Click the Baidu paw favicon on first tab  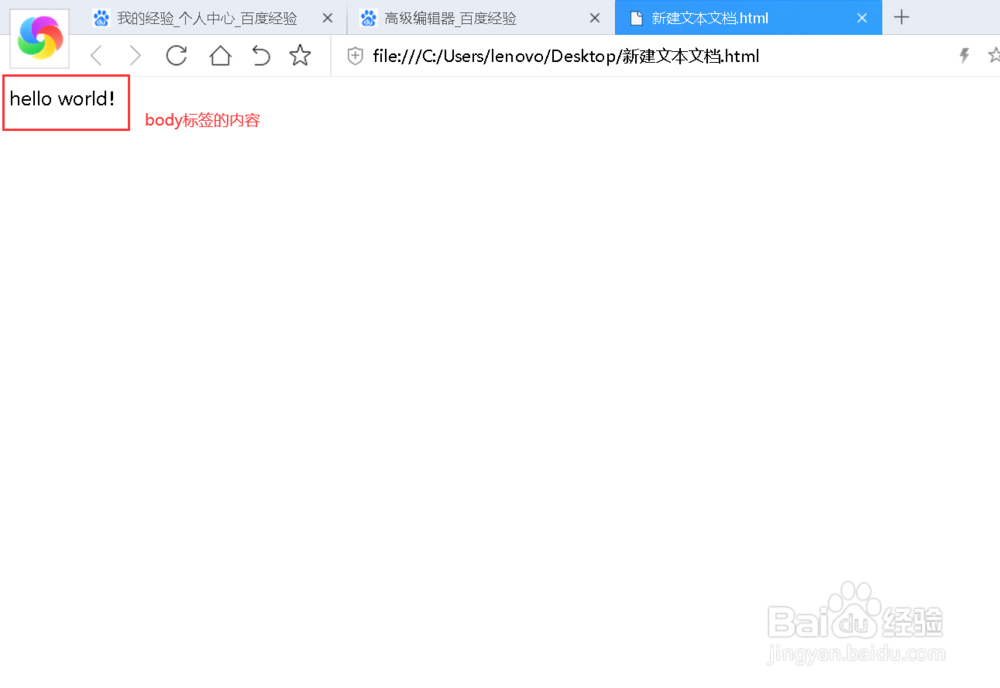(101, 18)
